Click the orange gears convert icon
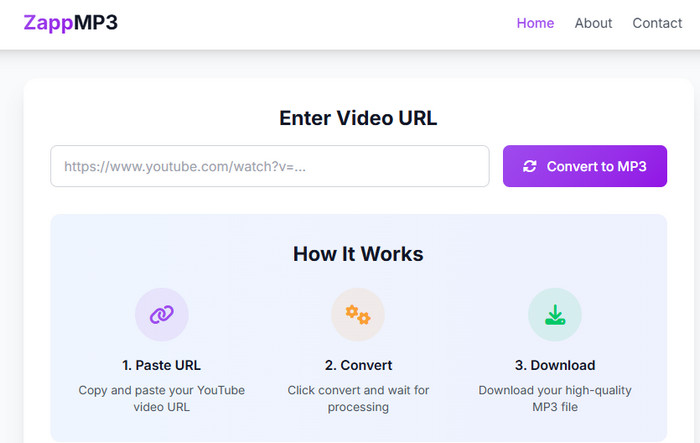 coord(358,315)
